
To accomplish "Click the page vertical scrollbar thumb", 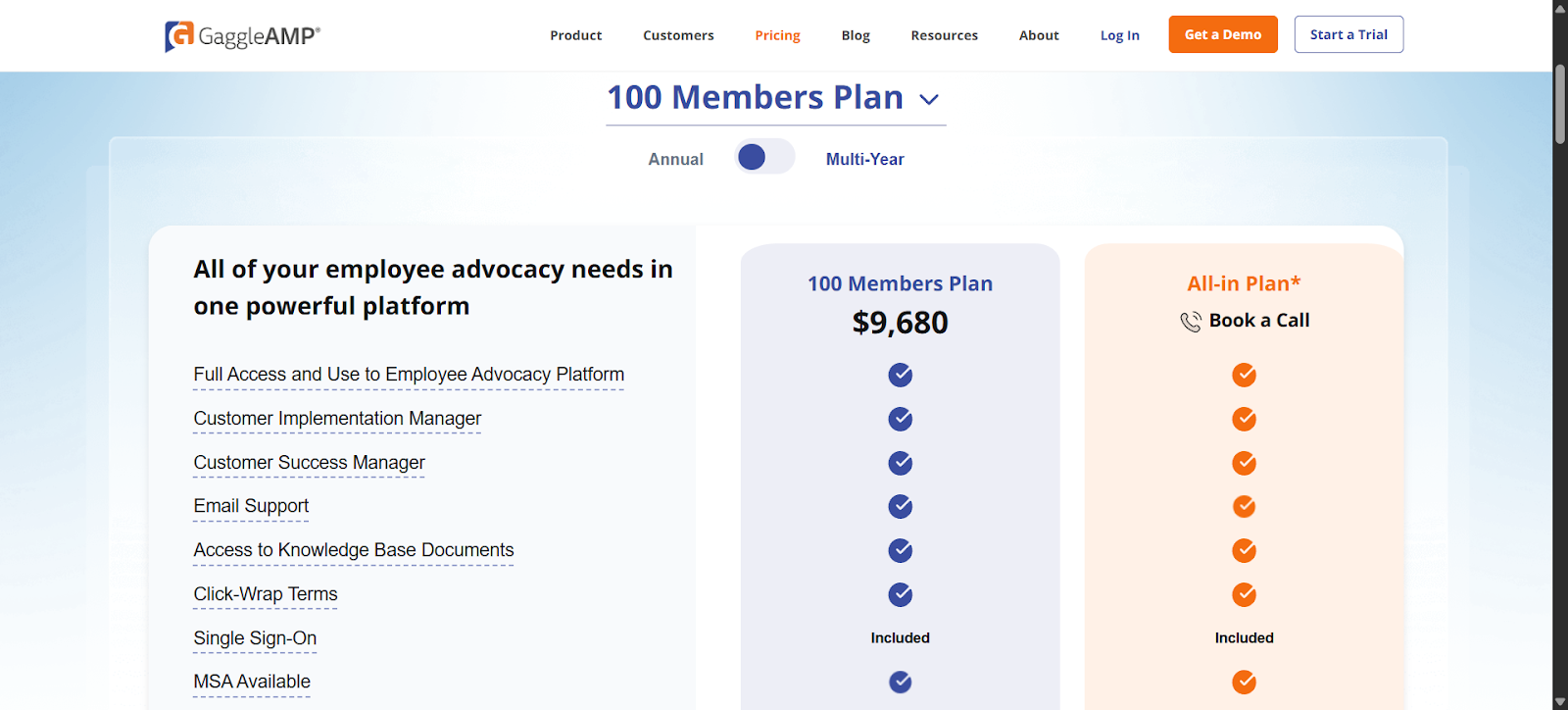I will pos(1560,105).
